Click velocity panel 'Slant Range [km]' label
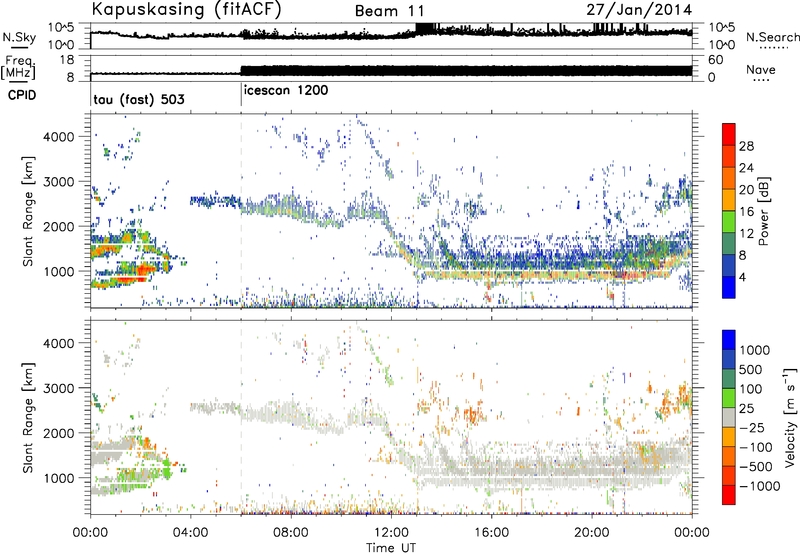 click(x=28, y=417)
